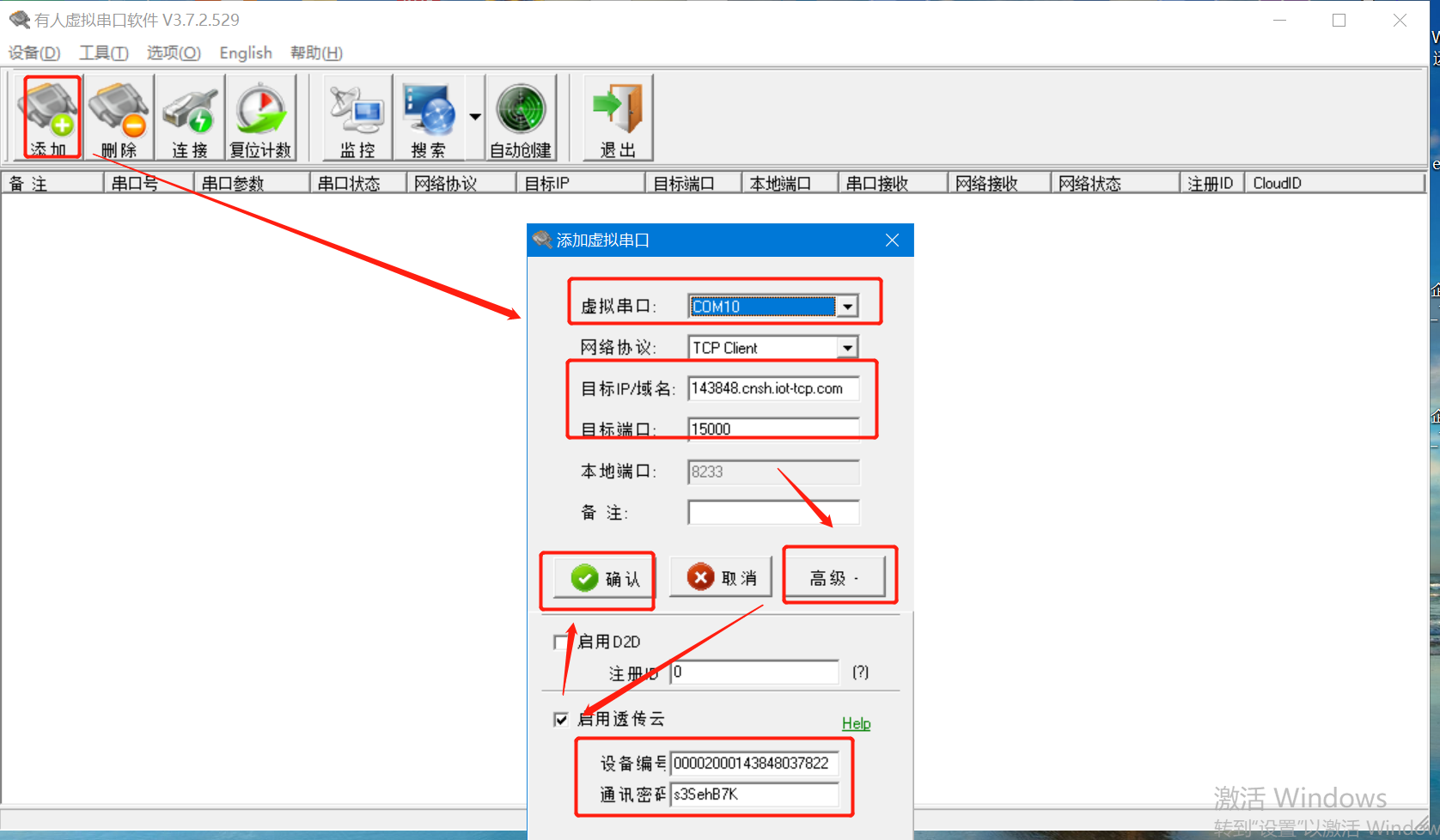Open the 监控 (Monitor) tool
1440x840 pixels.
pos(357,118)
